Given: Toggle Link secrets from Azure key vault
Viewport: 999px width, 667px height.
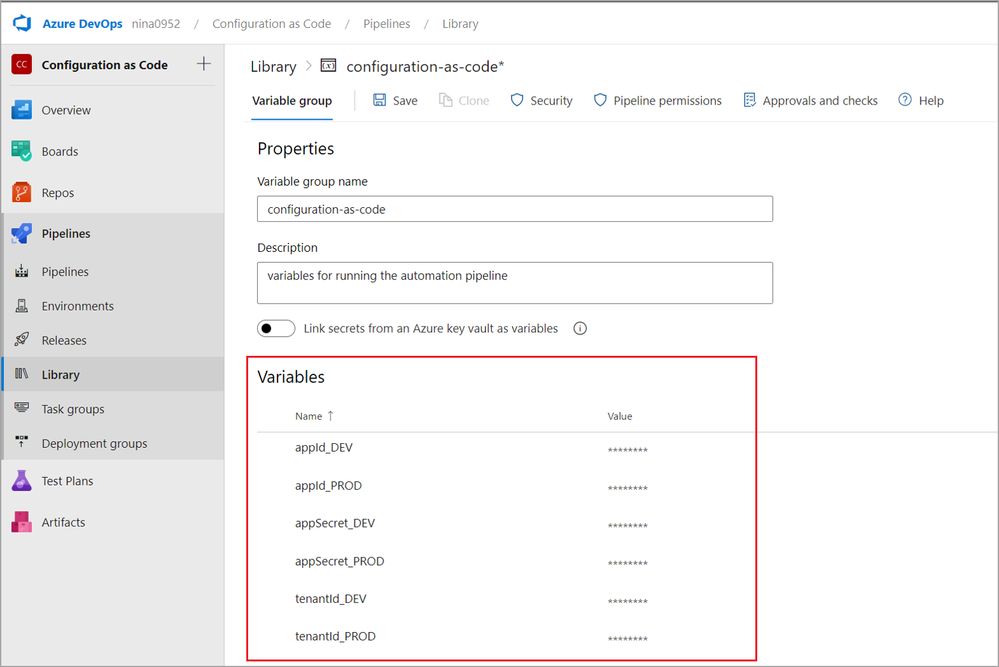Looking at the screenshot, I should pos(276,328).
